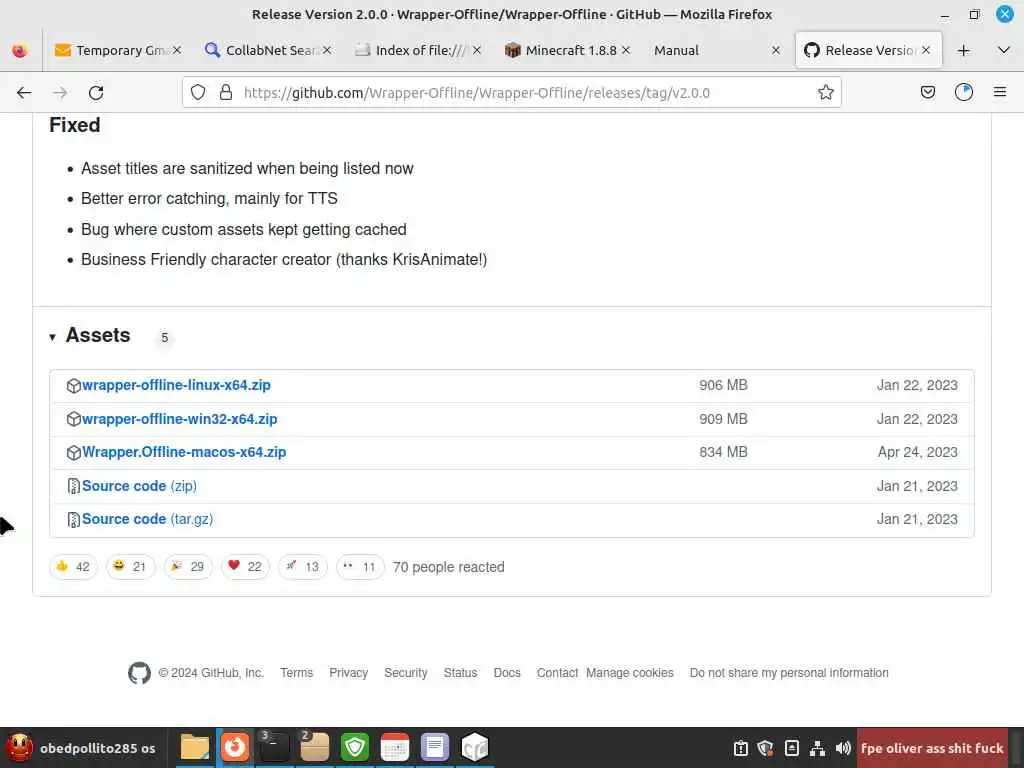Close the Manual tab
1024x768 pixels.
coord(776,50)
